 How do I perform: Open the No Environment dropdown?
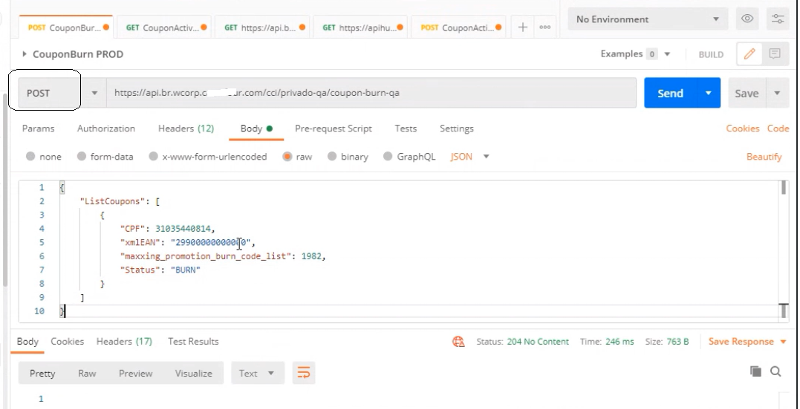(647, 19)
